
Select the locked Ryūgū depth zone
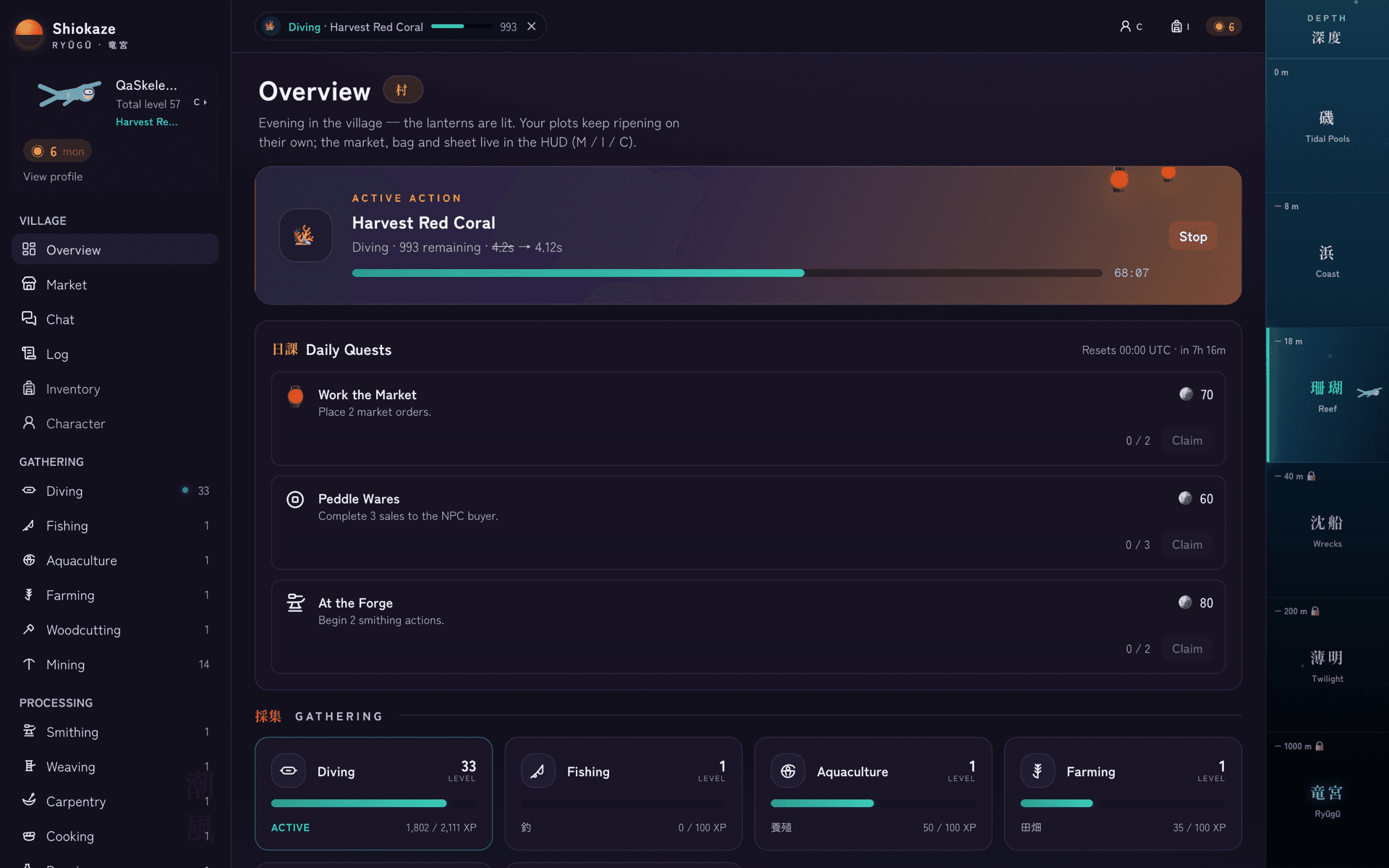pyautogui.click(x=1328, y=800)
